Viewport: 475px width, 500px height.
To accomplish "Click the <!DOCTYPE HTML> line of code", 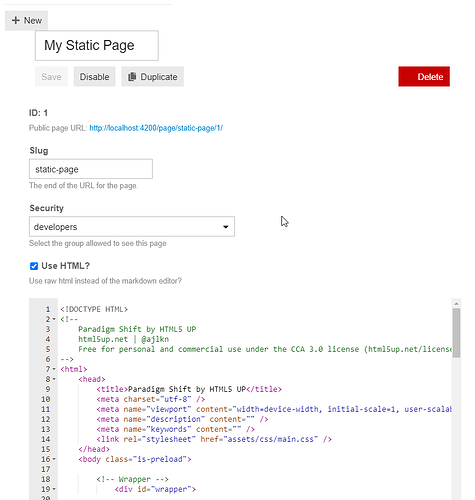I will pos(94,309).
